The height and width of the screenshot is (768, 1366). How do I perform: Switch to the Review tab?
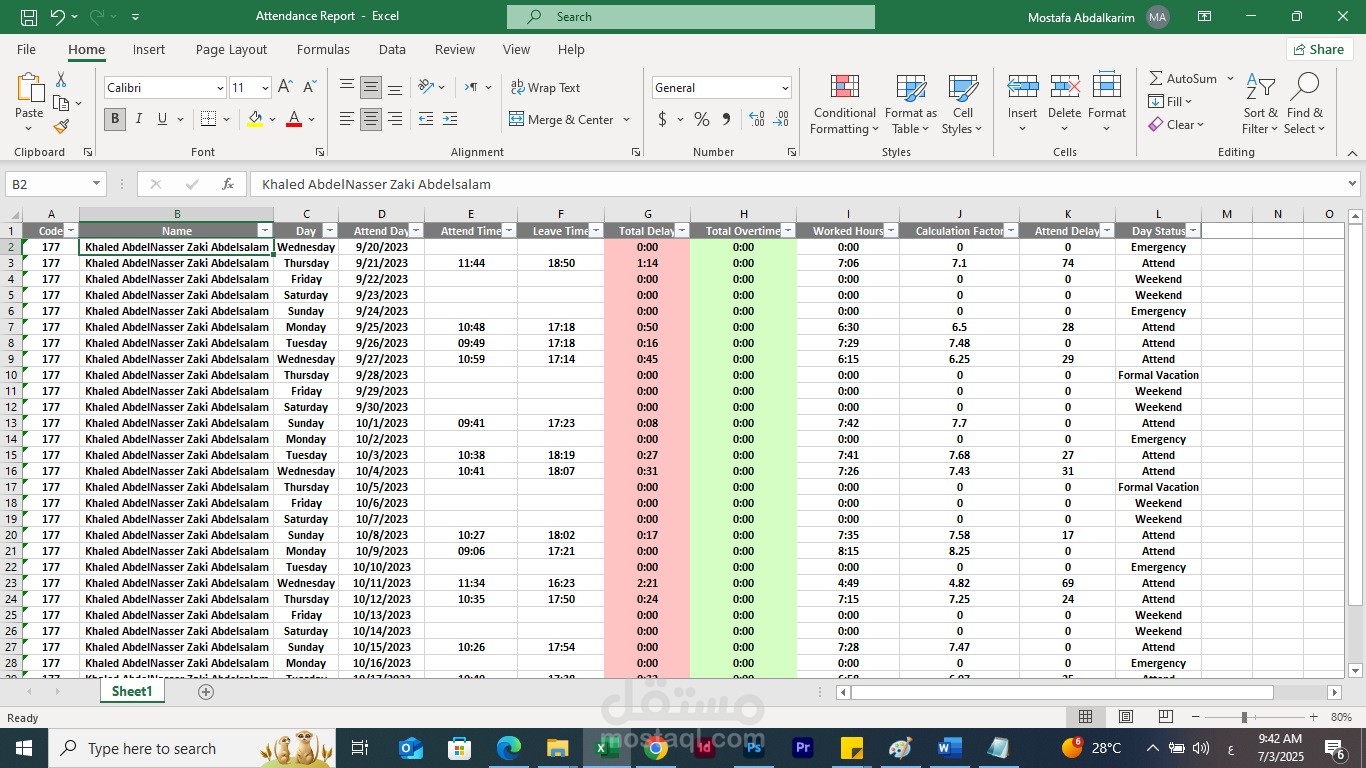tap(455, 49)
